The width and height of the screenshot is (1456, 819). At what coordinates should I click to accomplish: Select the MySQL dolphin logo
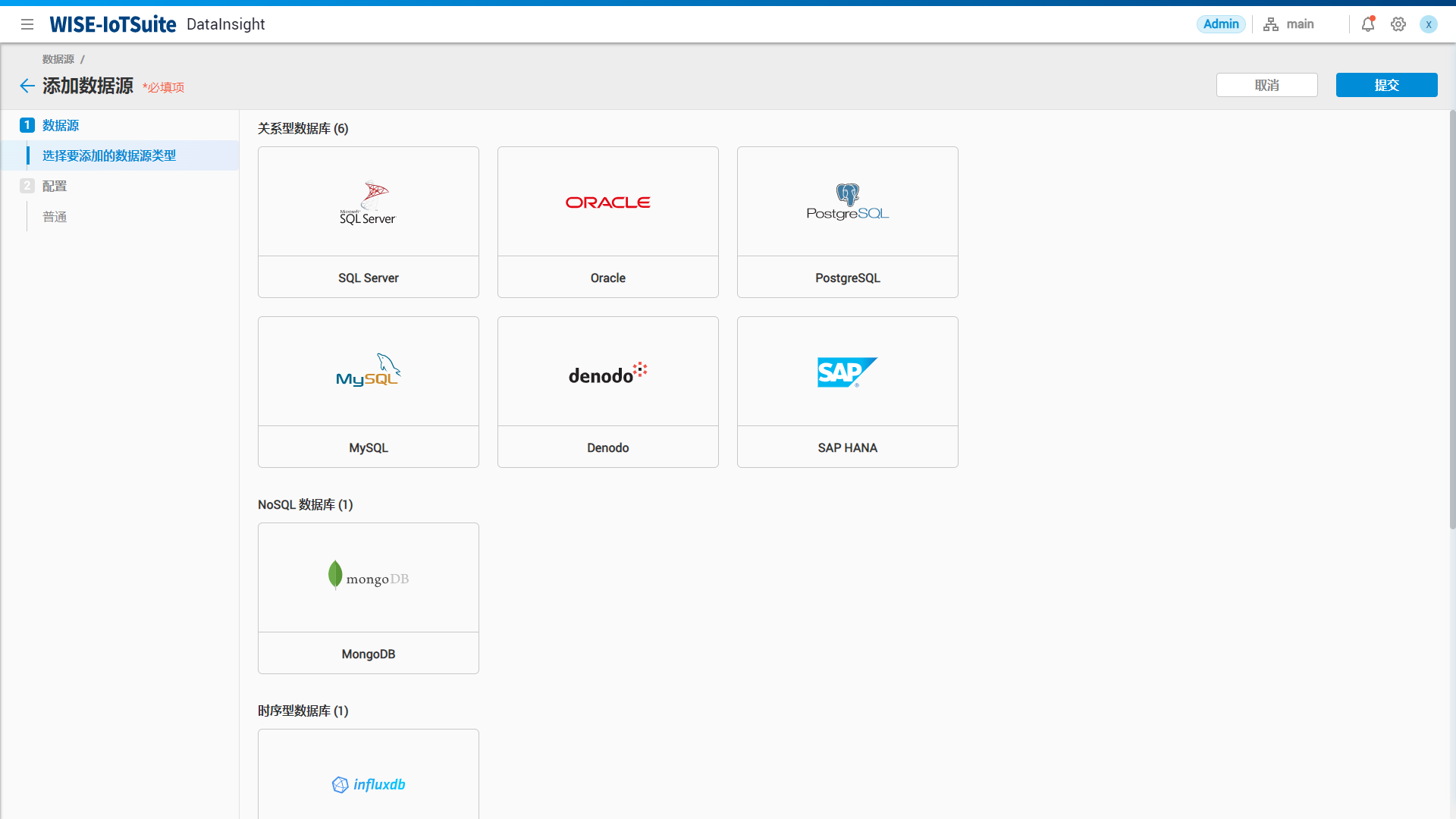tap(369, 372)
